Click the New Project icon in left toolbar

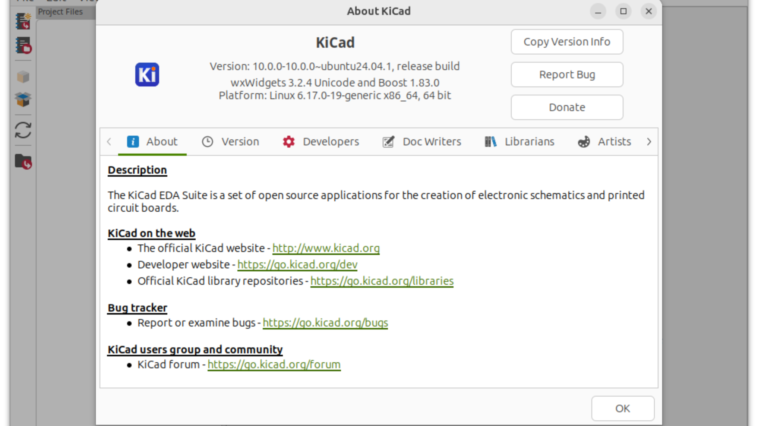pyautogui.click(x=22, y=21)
